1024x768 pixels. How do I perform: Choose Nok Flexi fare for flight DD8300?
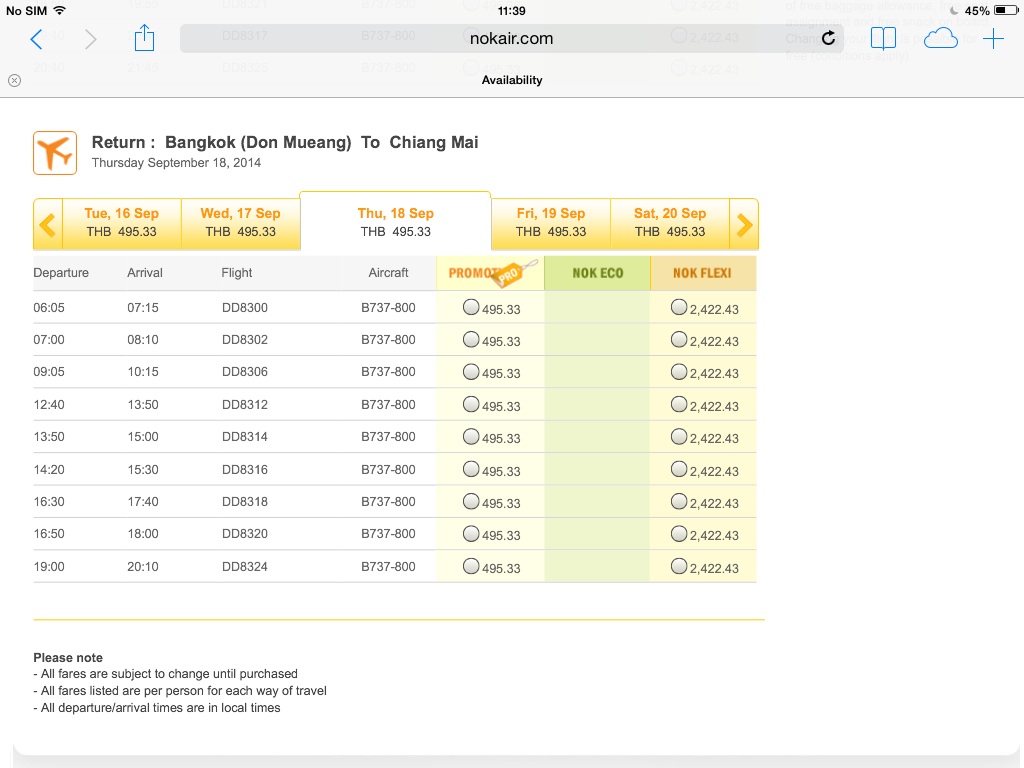(679, 307)
